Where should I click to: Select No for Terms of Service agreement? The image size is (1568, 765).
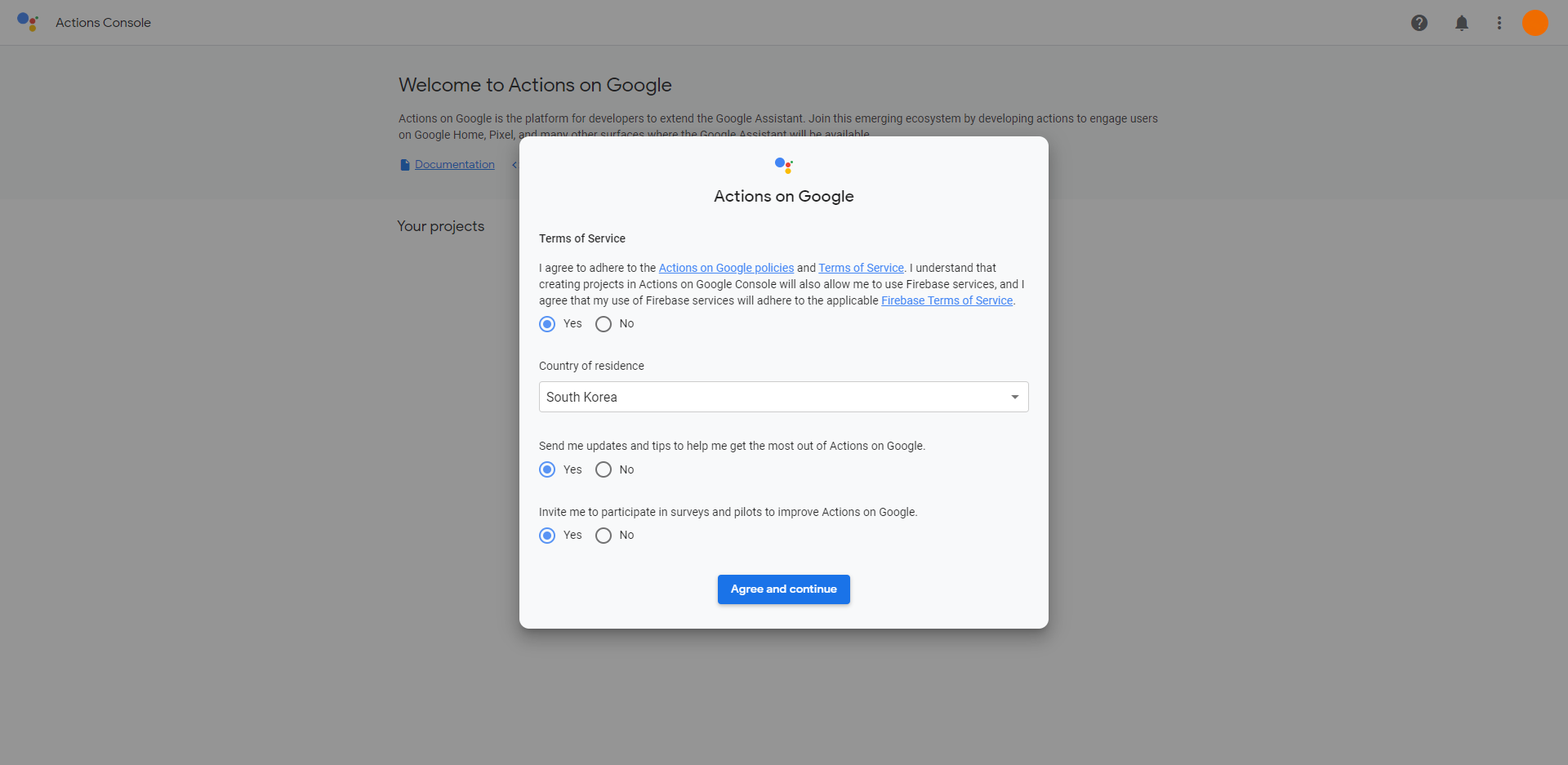604,324
